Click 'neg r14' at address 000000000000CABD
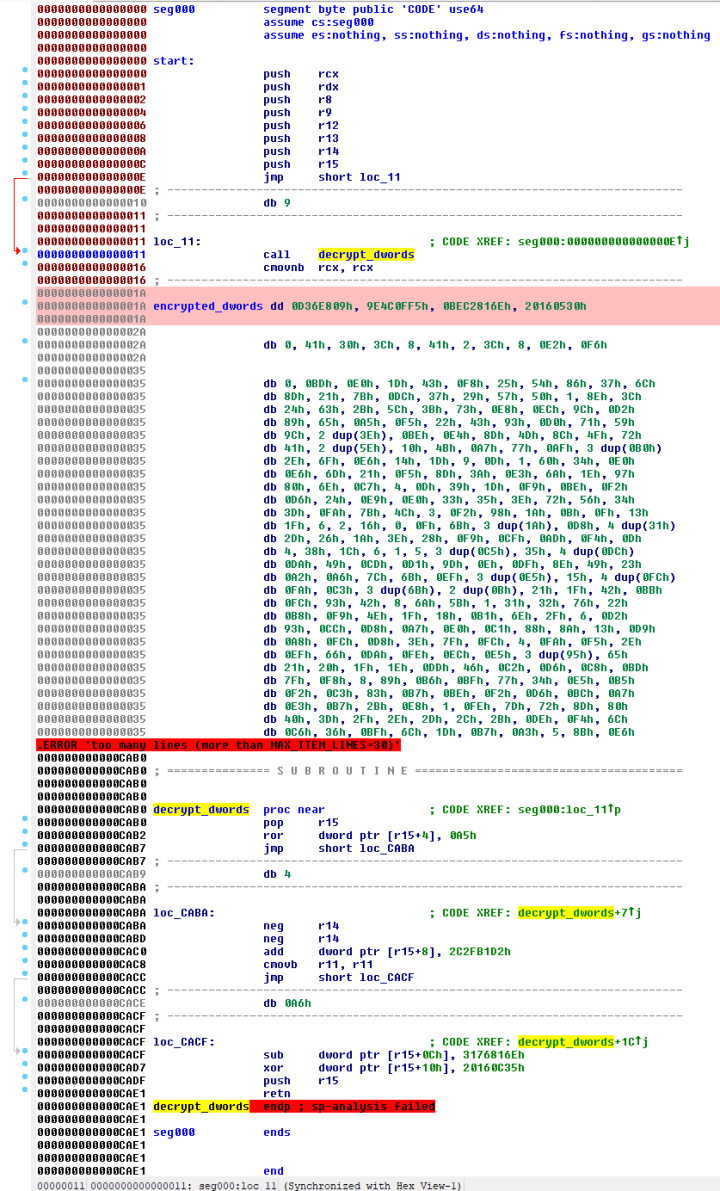720x1191 pixels. 301,939
